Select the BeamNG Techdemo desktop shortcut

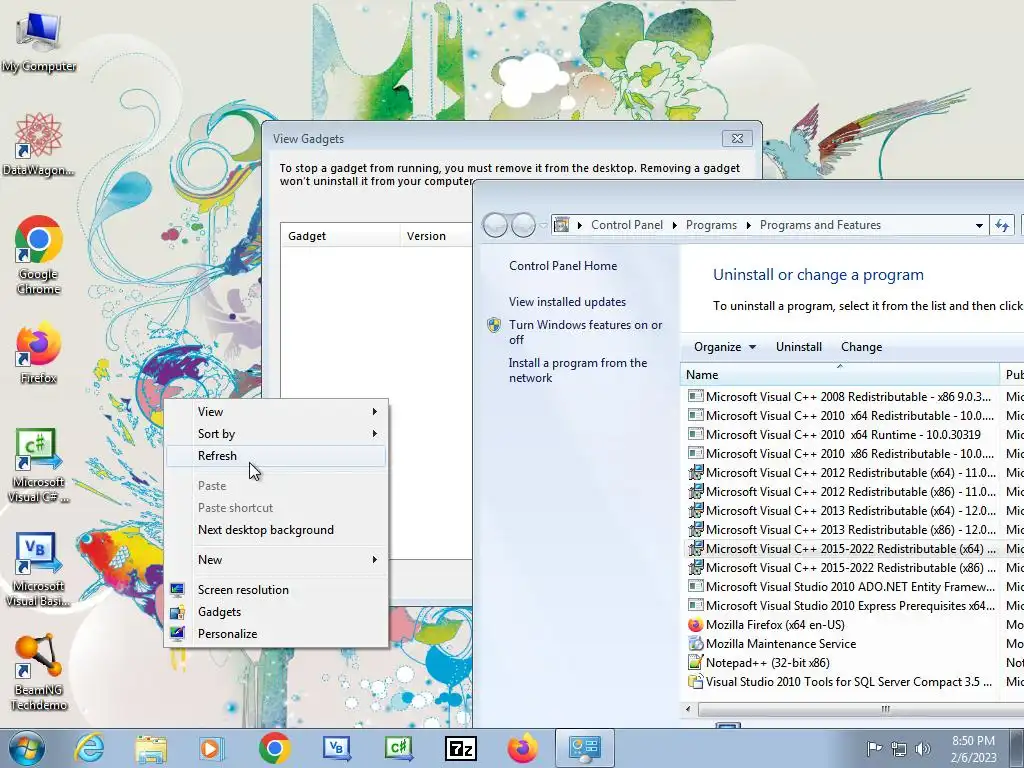(39, 673)
